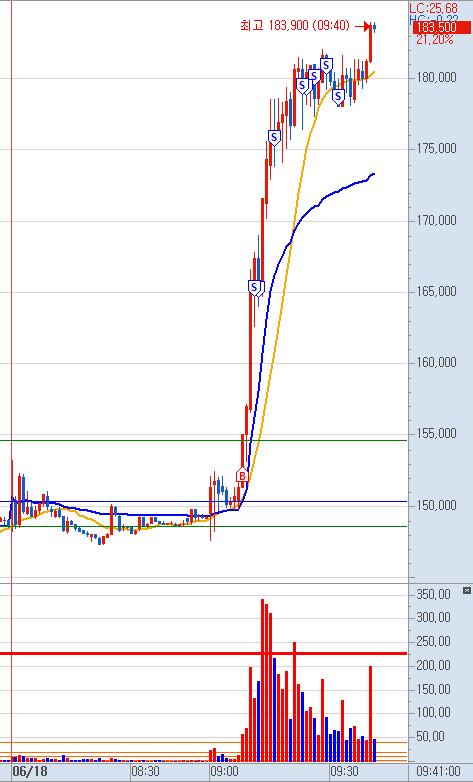The width and height of the screenshot is (473, 782).
Task: Click the 180,000 price axis label
Action: 437,77
